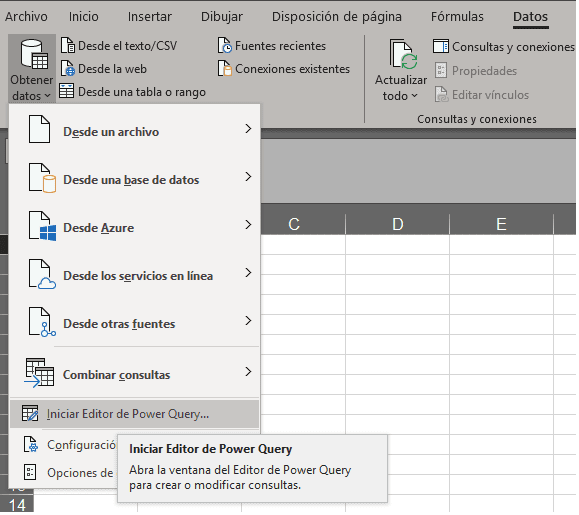
Task: Switch to the Insertar tab
Action: point(150,17)
